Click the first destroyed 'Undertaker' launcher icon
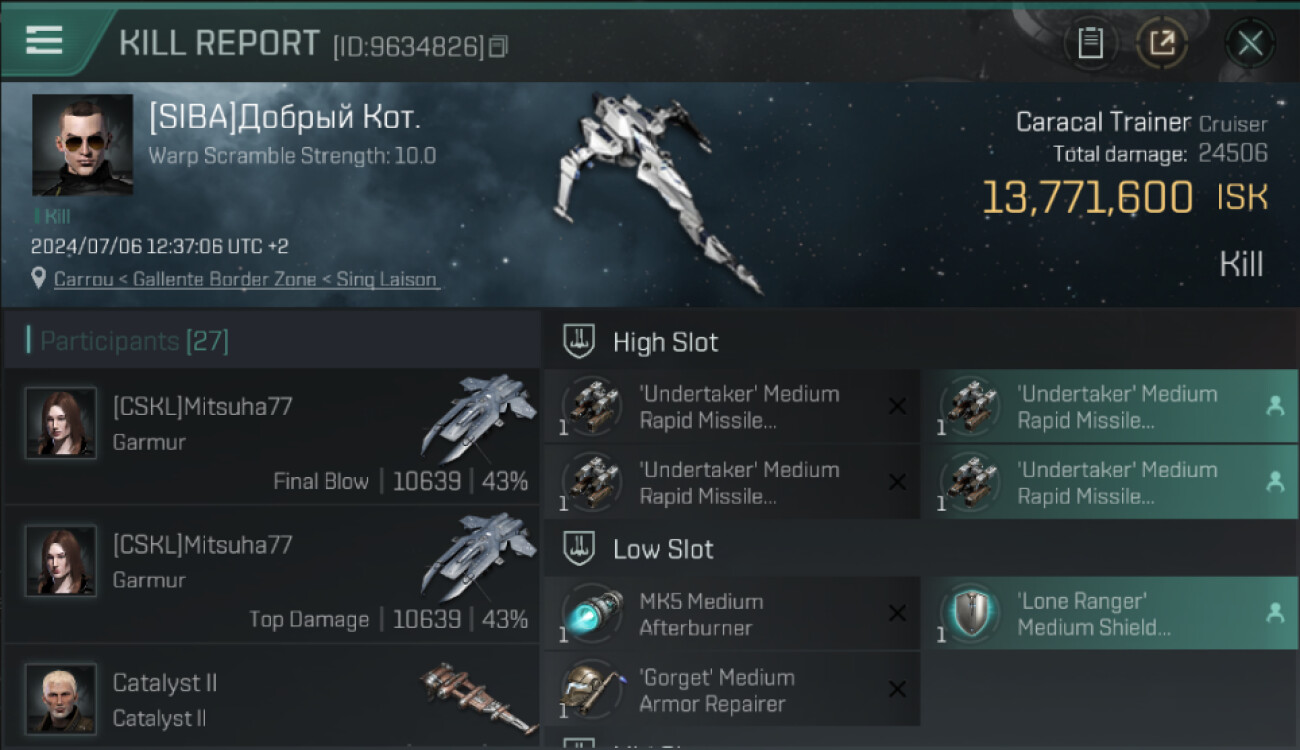The height and width of the screenshot is (750, 1300). click(592, 407)
